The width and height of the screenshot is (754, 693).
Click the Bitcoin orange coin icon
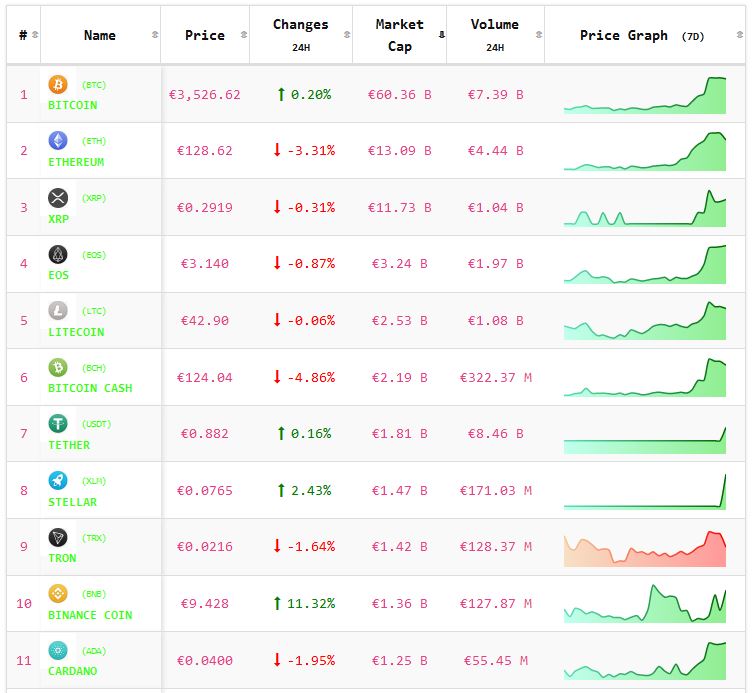click(58, 85)
